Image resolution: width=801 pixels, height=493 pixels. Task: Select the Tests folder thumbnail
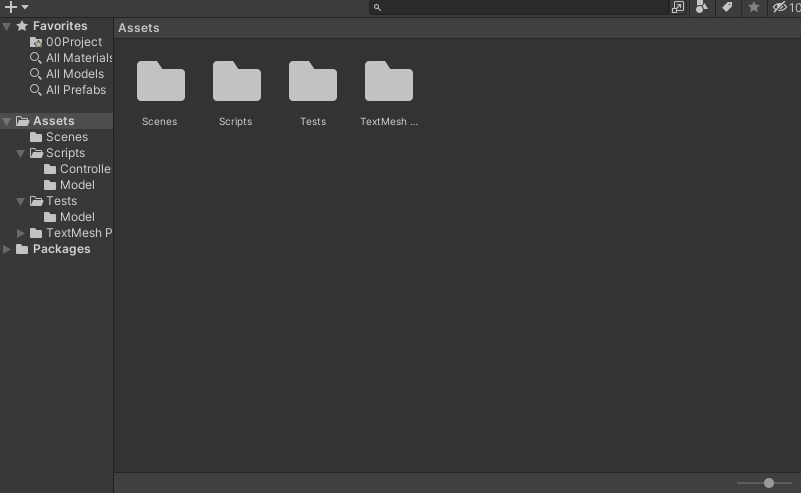(x=313, y=81)
